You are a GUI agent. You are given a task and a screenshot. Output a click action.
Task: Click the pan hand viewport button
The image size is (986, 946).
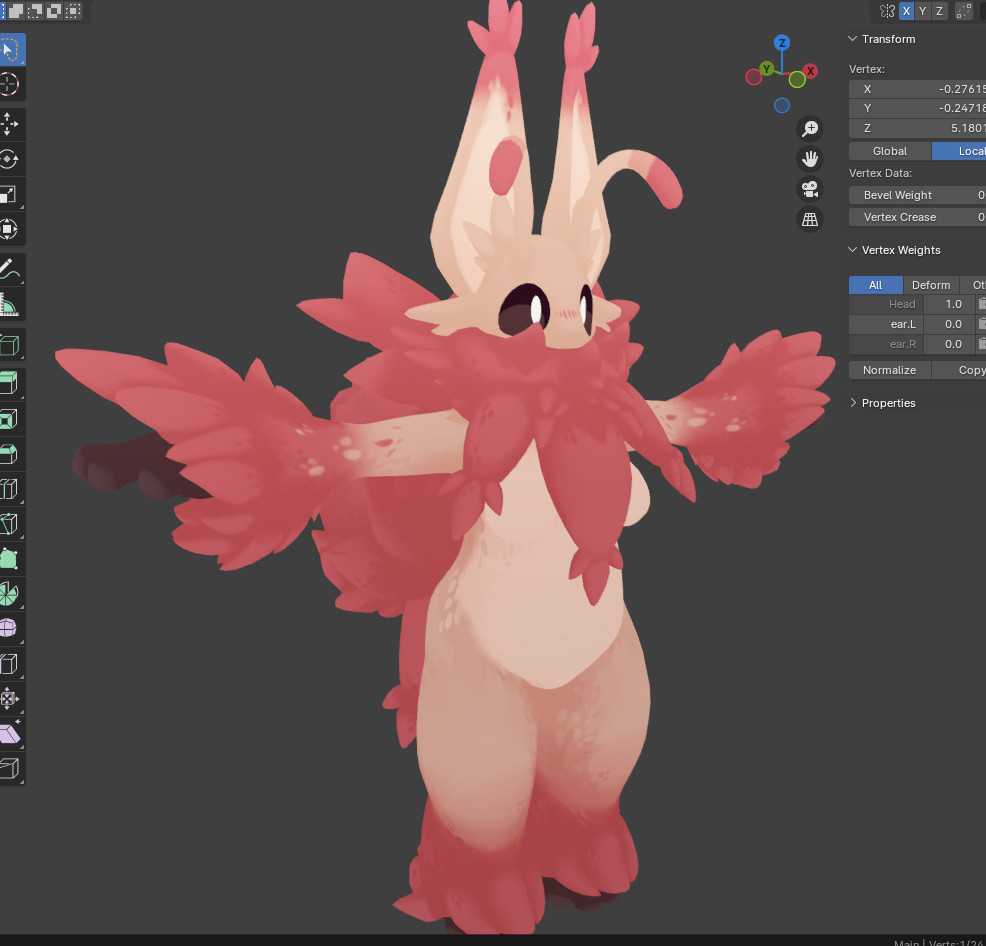point(810,159)
